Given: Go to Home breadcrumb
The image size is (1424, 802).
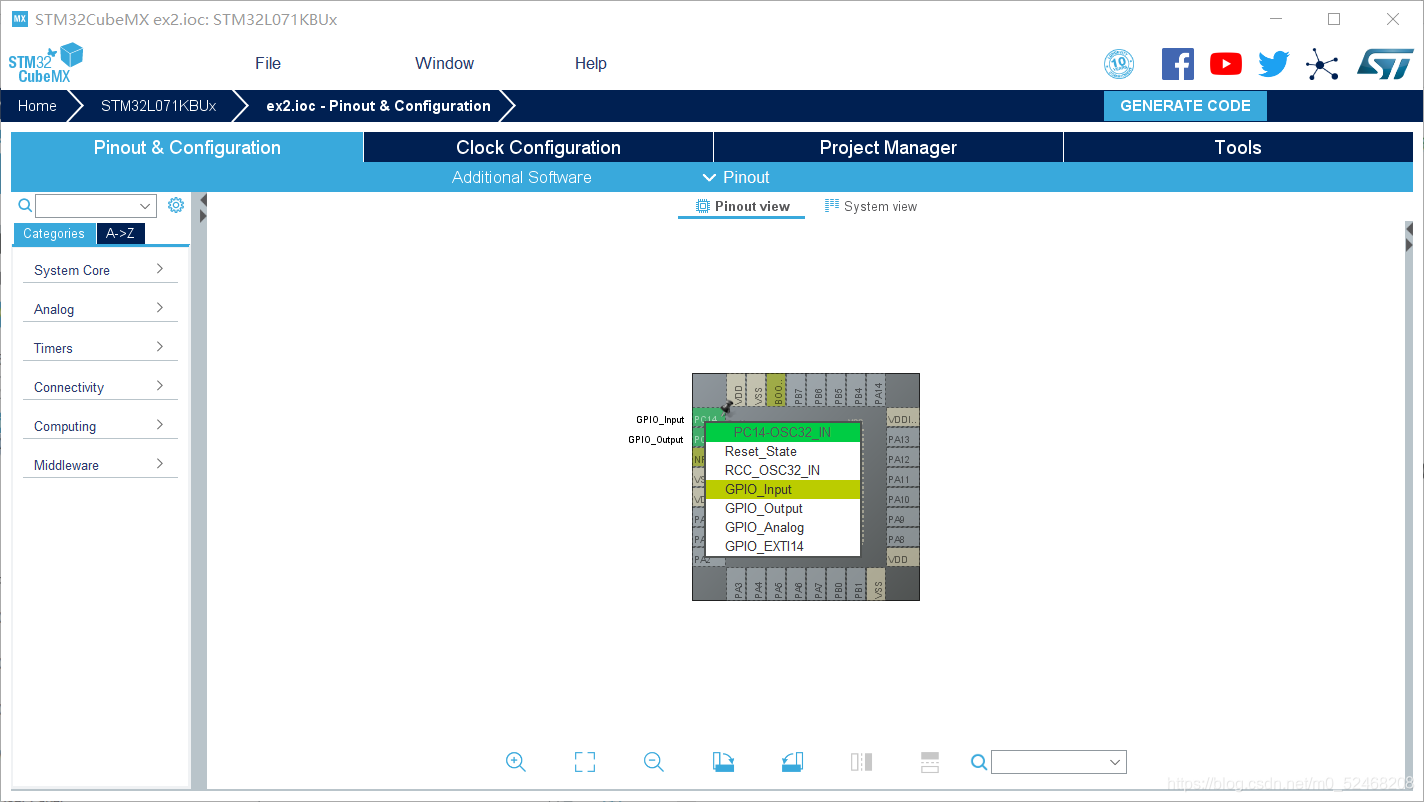Looking at the screenshot, I should [x=37, y=106].
